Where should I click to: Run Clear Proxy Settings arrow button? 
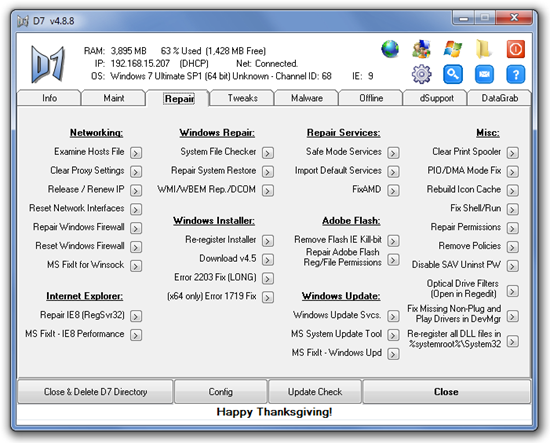136,172
